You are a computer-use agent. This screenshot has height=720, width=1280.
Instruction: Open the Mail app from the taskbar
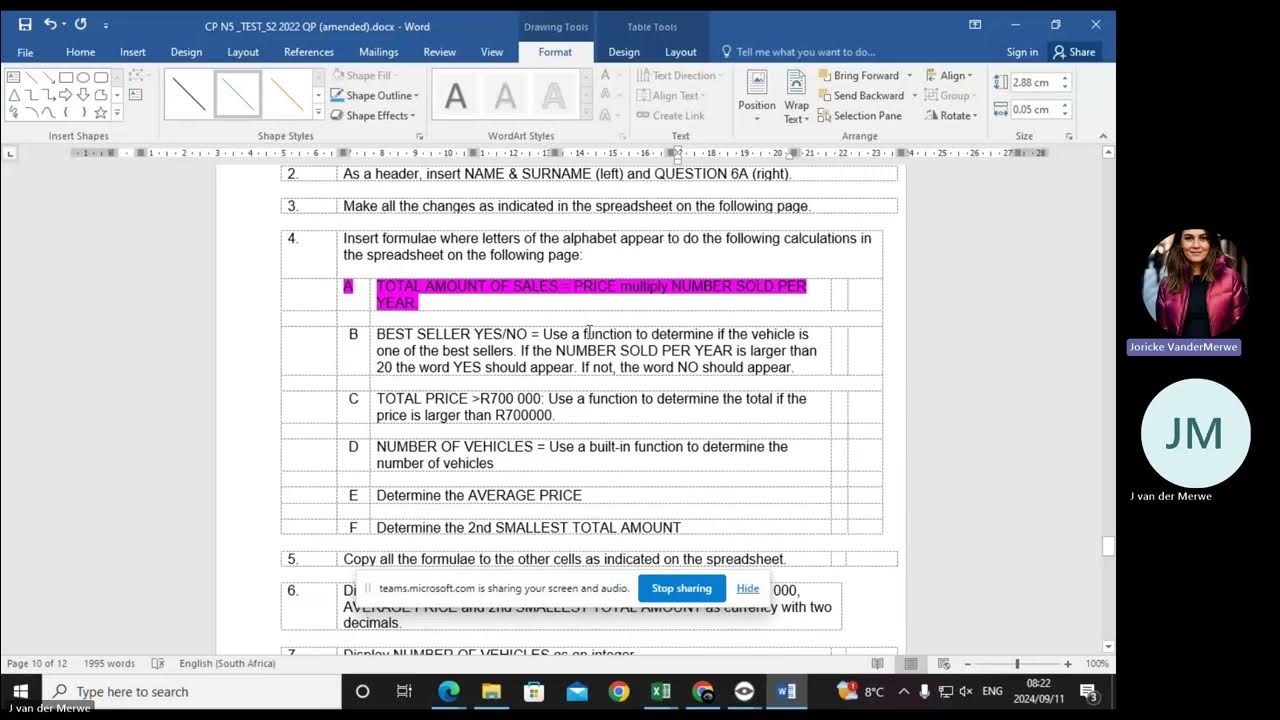577,691
